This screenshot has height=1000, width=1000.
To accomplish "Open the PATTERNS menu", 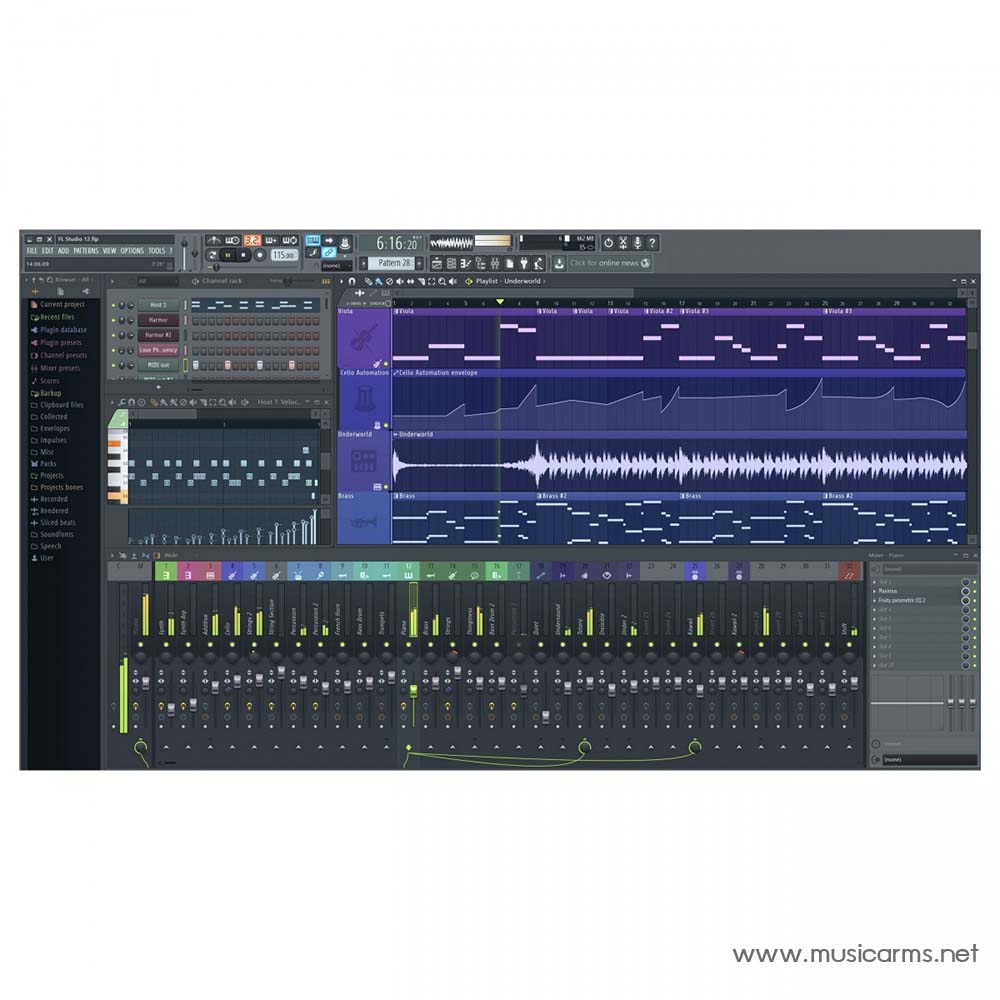I will [85, 251].
